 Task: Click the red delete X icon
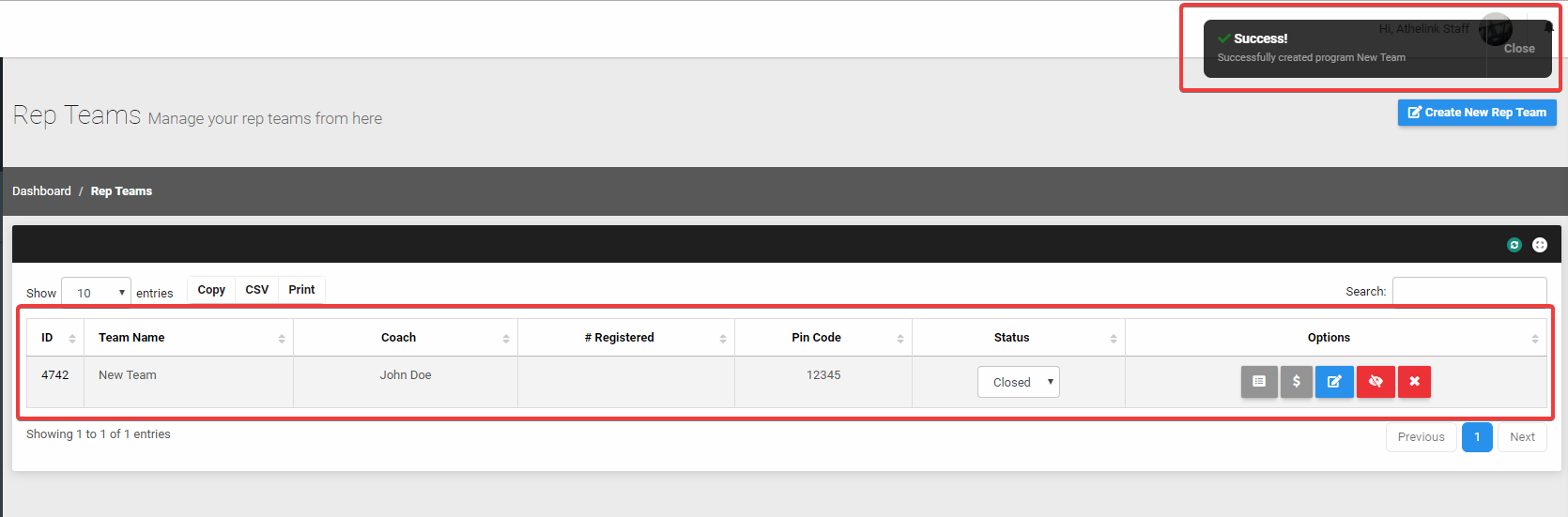[x=1414, y=382]
